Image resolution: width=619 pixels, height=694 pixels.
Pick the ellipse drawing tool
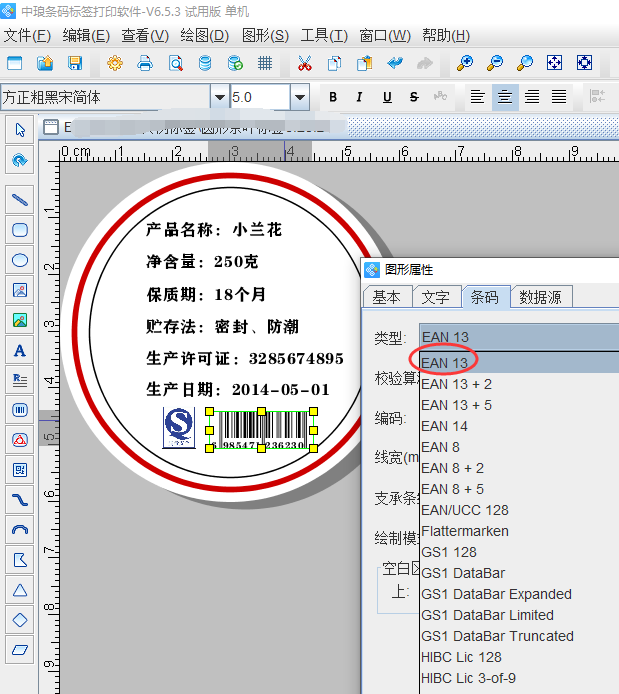pos(19,260)
